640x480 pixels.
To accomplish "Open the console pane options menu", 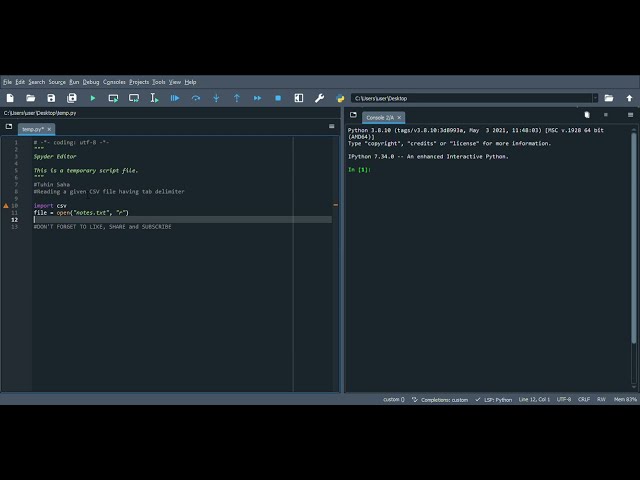I will [630, 115].
